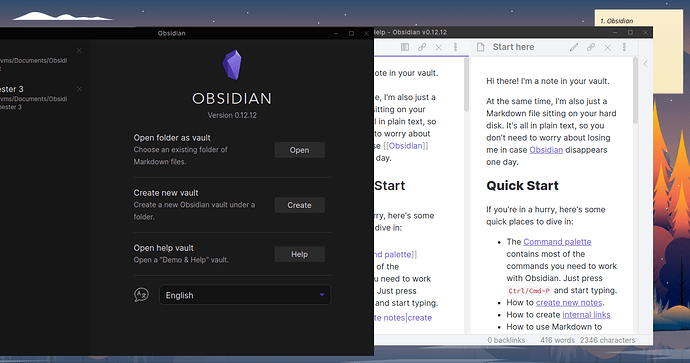Close the Help - Obsidian v0.12.12 window
Screen dimensions: 690x363
tap(645, 33)
